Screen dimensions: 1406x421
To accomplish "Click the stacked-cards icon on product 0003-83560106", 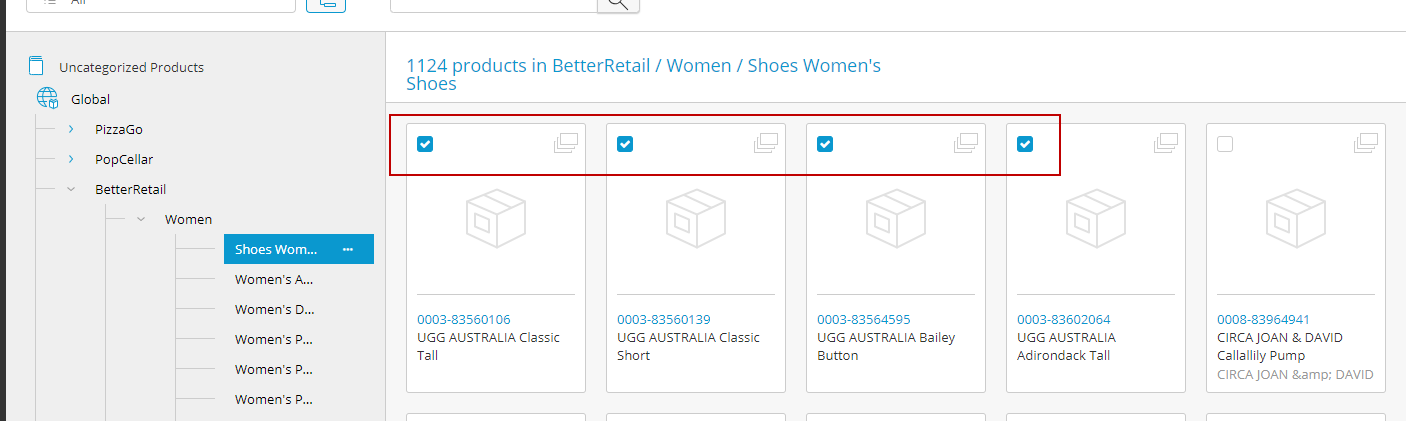I will pos(566,143).
